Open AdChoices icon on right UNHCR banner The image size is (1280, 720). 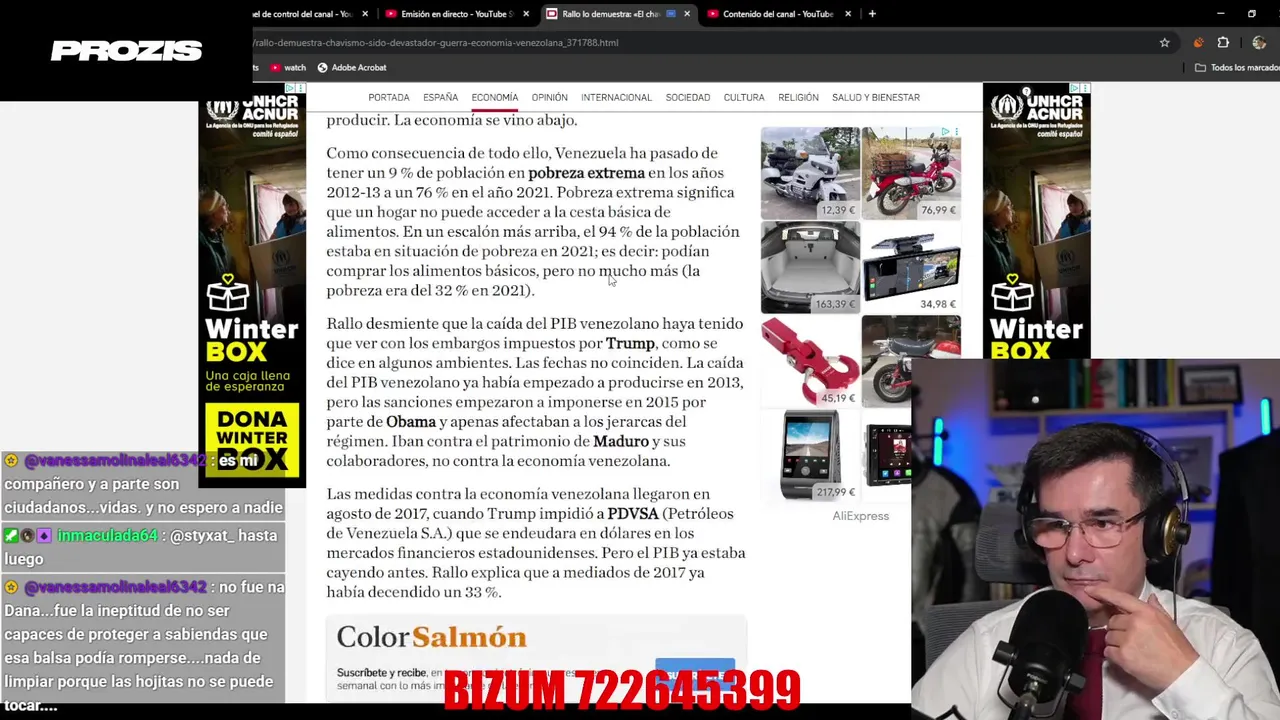pyautogui.click(x=1073, y=88)
